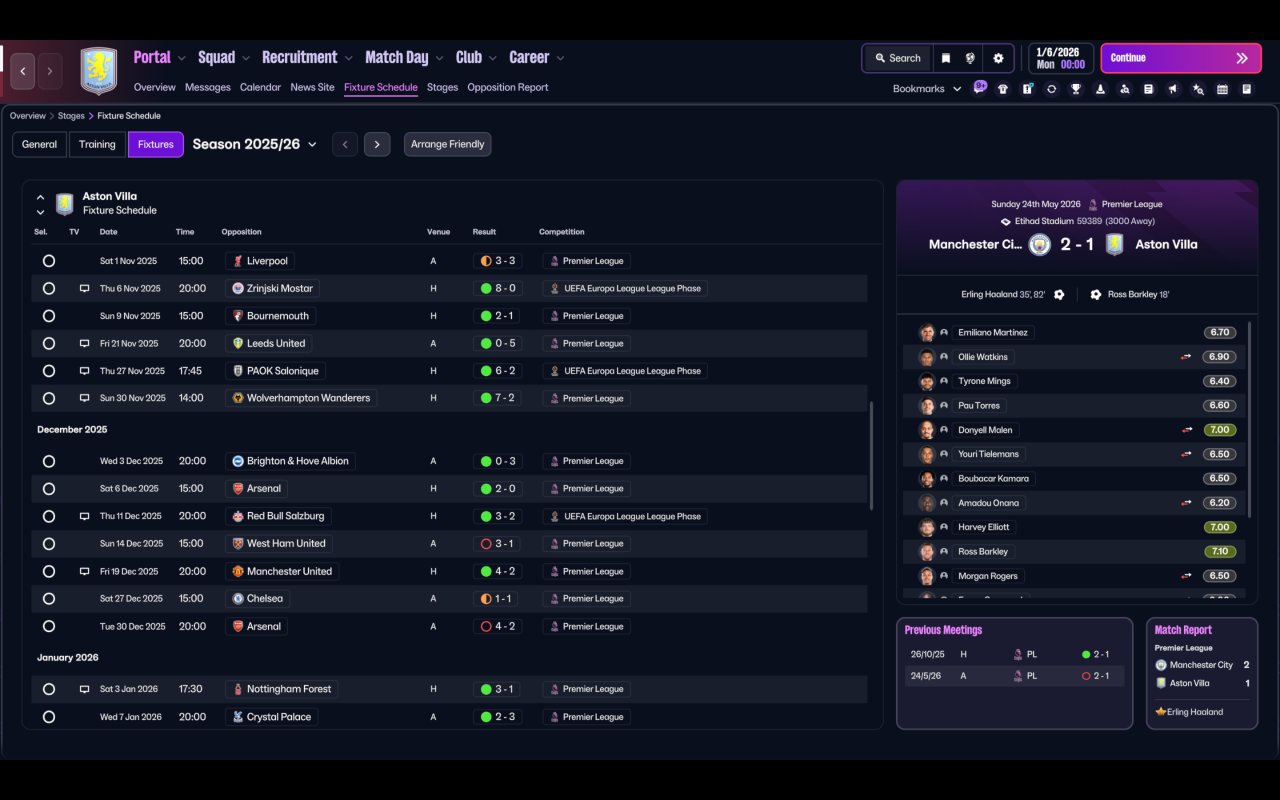Viewport: 1280px width, 800px height.
Task: Select the Wolverhampton Wanderers fixture radio button
Action: [49, 398]
